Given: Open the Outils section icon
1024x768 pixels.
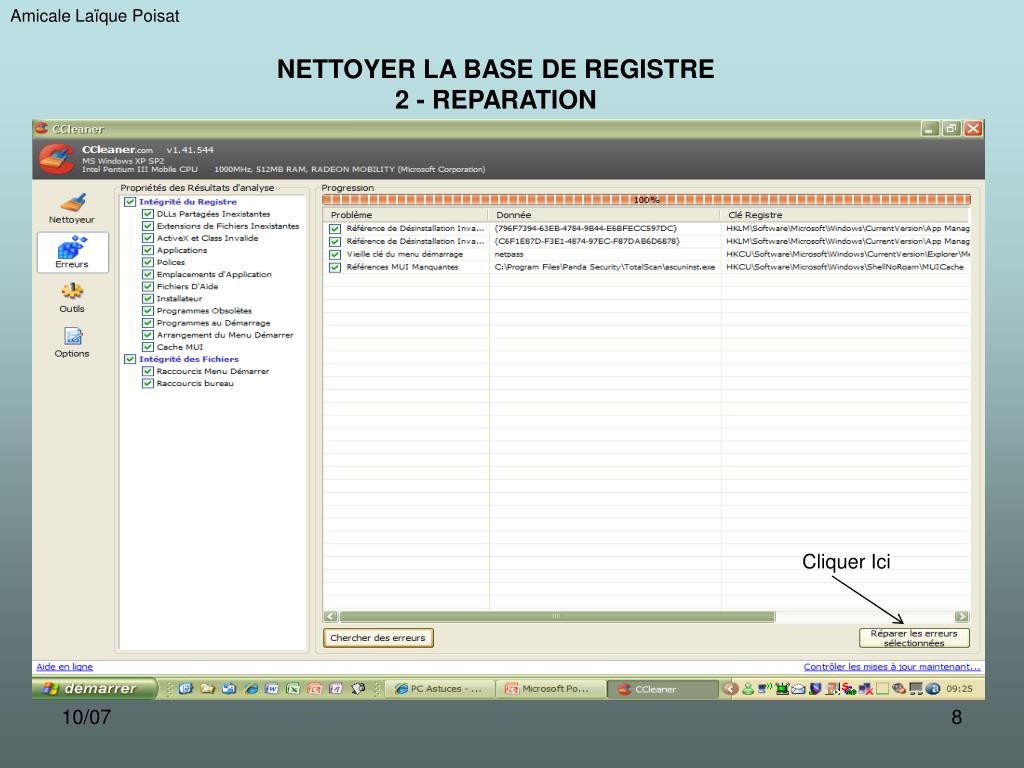Looking at the screenshot, I should point(72,297).
